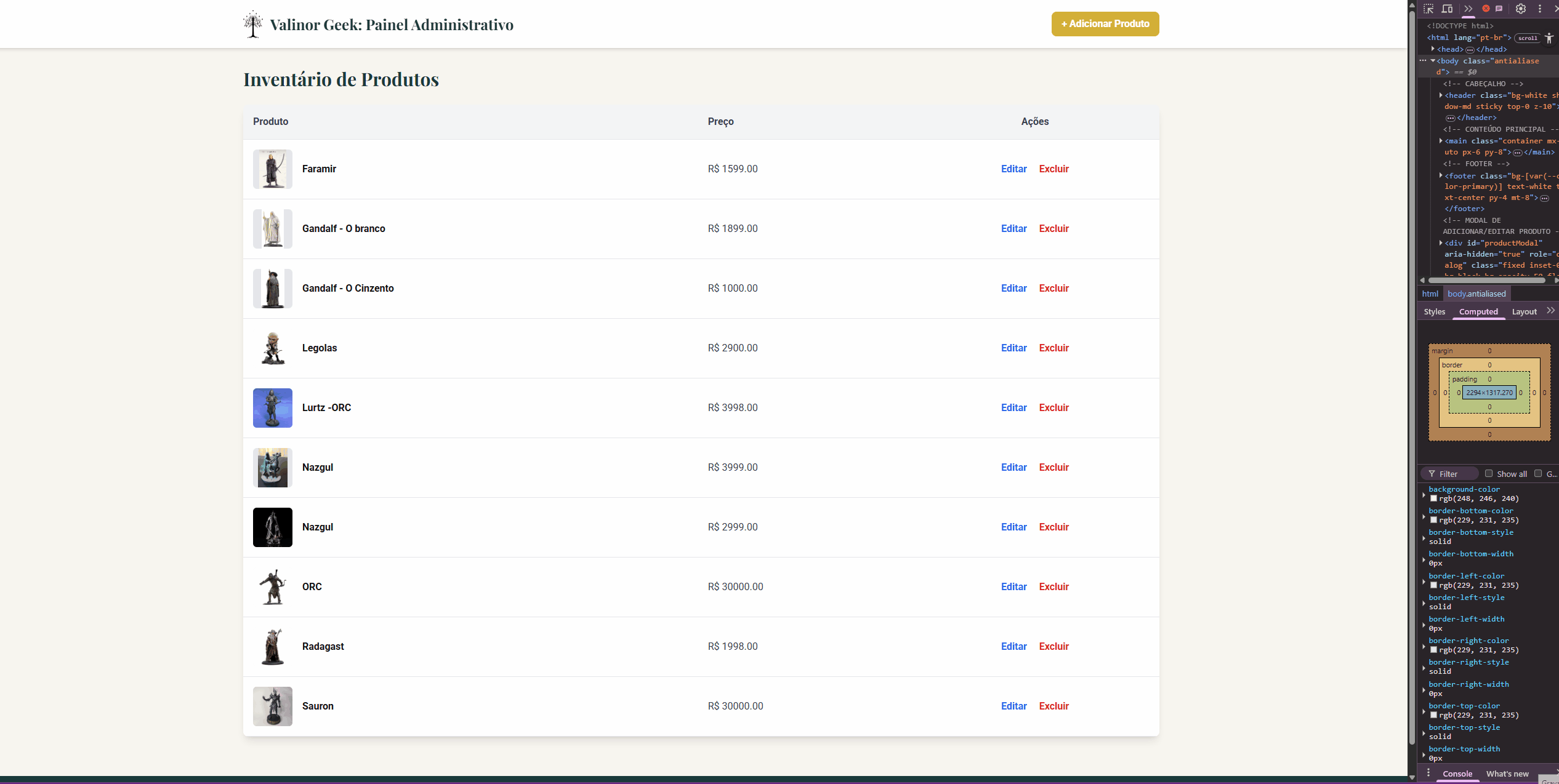Activate the inspect element picker icon
This screenshot has width=1559, height=784.
pos(1428,9)
